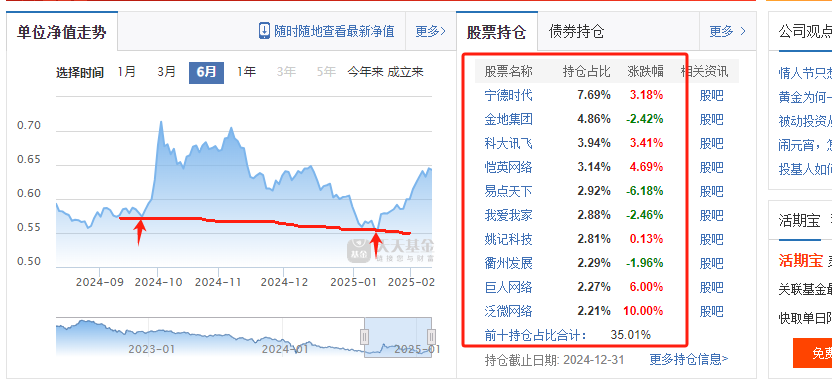Open the 科大讯飞 stock link
Image resolution: width=832 pixels, height=388 pixels.
(508, 143)
